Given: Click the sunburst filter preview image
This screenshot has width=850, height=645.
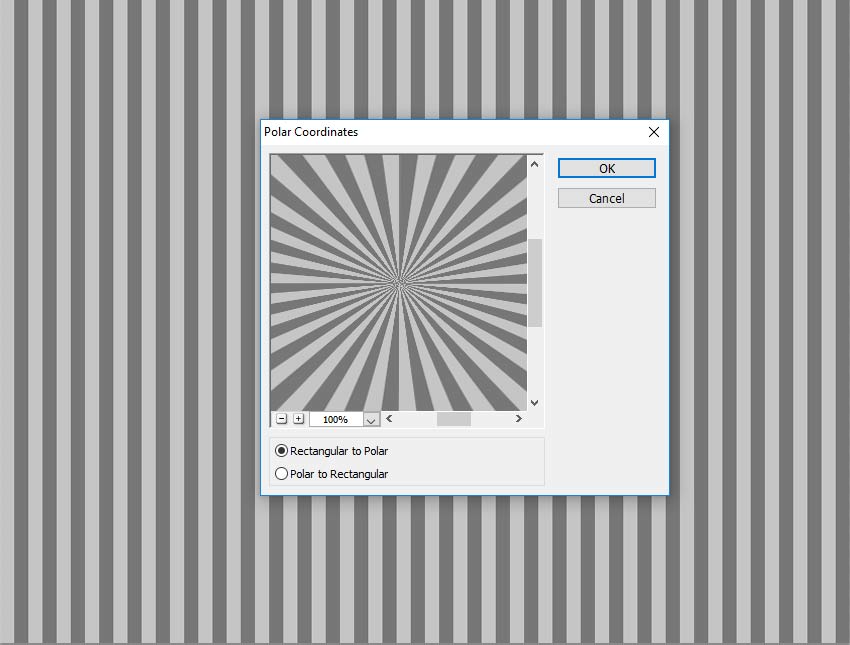Looking at the screenshot, I should click(398, 283).
